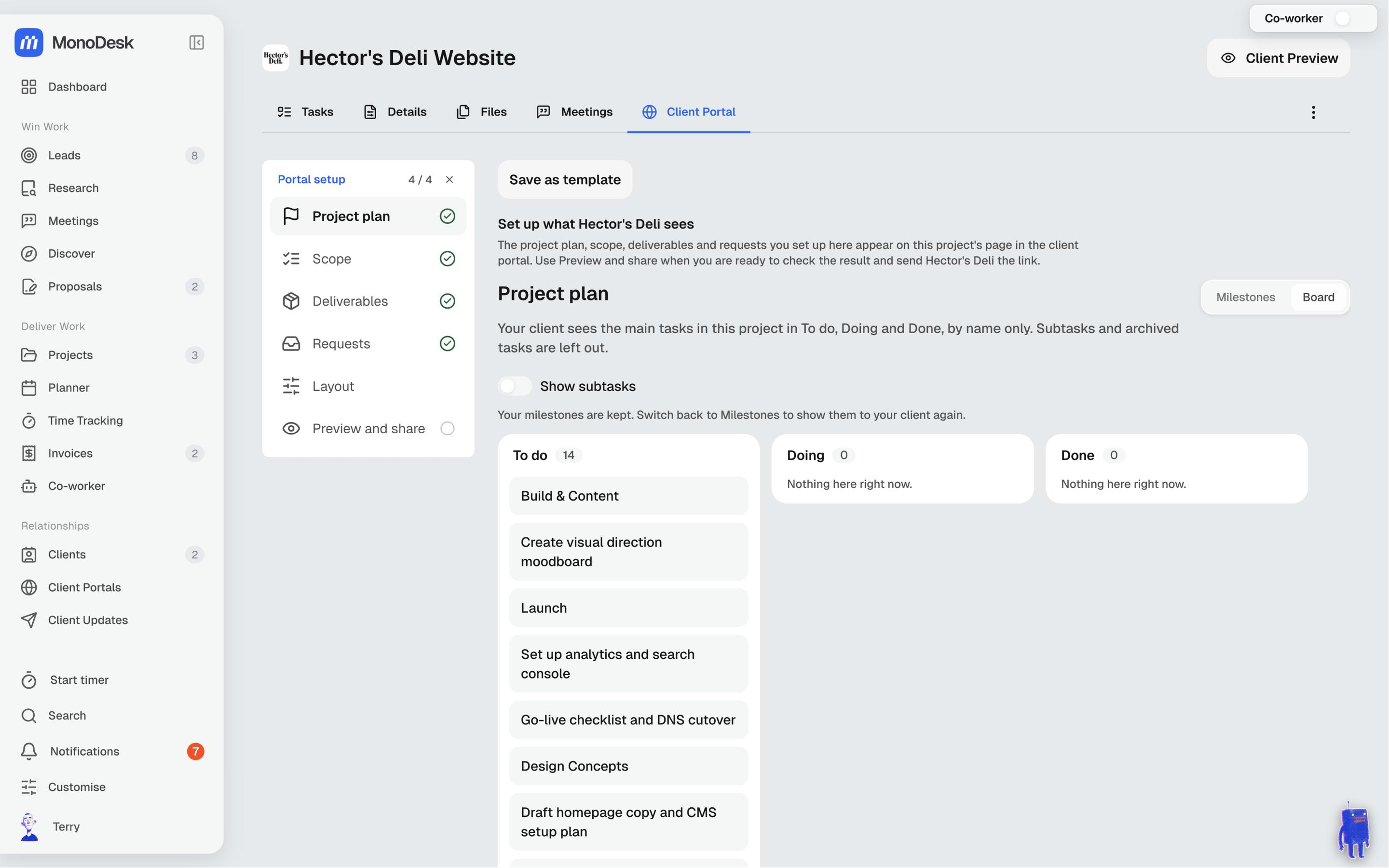The height and width of the screenshot is (868, 1389).
Task: Select the Board view option
Action: (1319, 298)
